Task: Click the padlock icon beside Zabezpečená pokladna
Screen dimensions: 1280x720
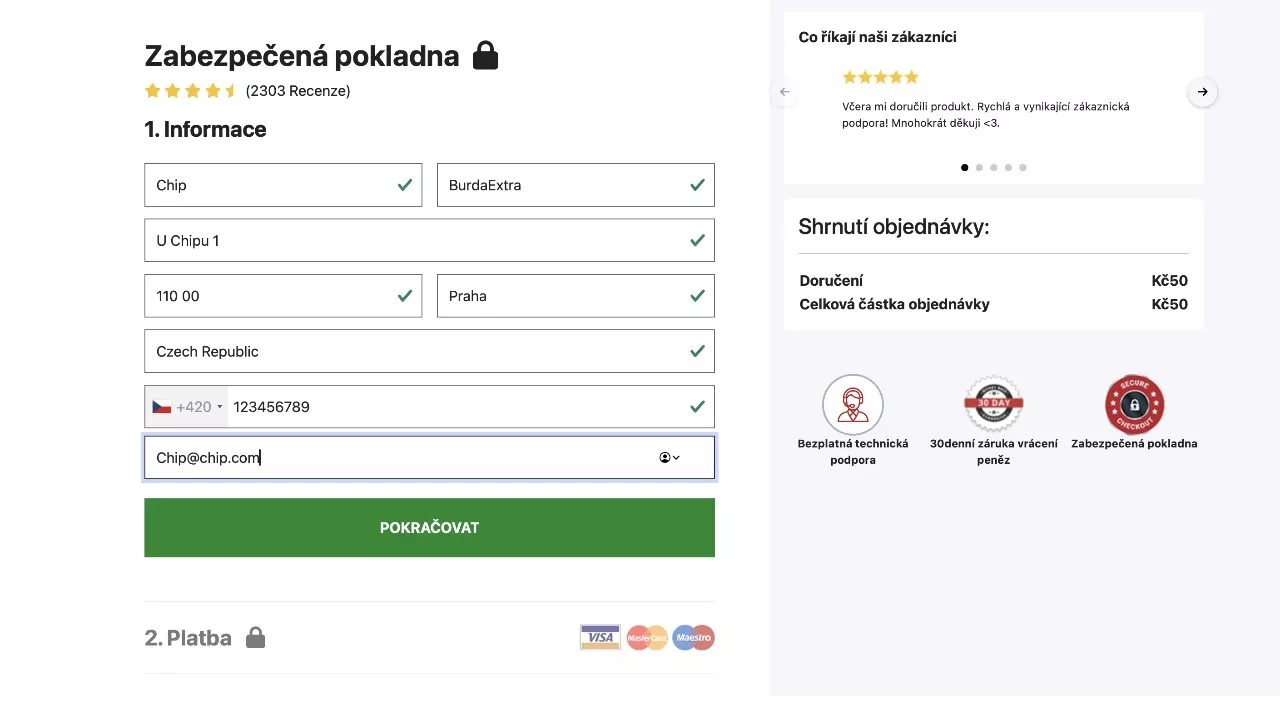Action: [485, 56]
